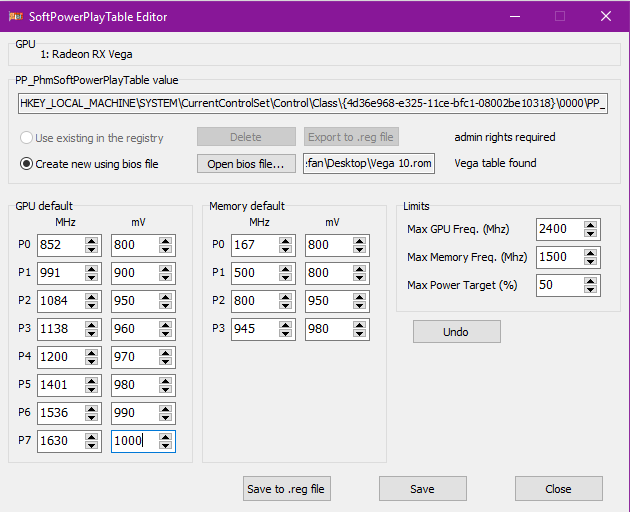Decrease Memory P3 MHz with down arrow
This screenshot has width=630, height=512.
[285, 333]
